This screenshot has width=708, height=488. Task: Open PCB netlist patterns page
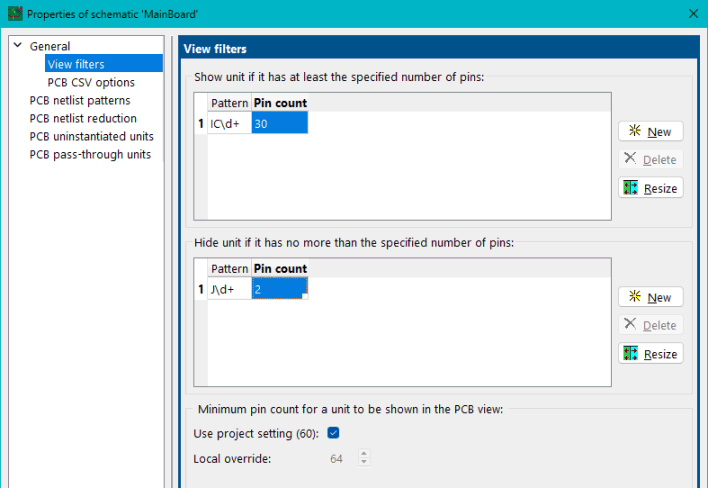coord(80,100)
